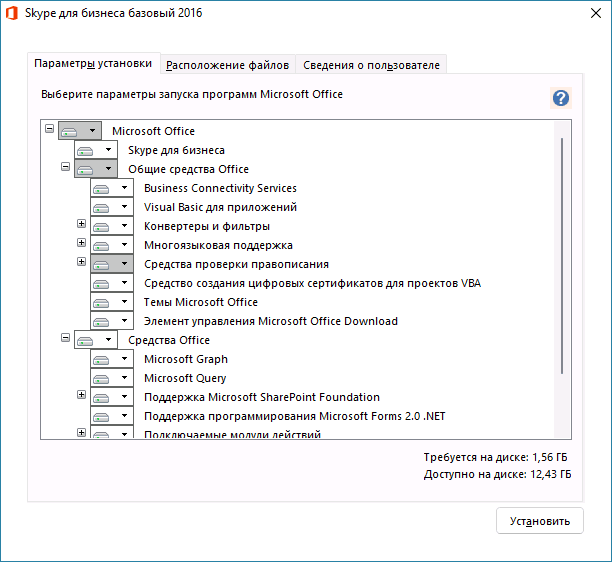The image size is (612, 562).
Task: Select Средства проверки правописания label
Action: [237, 264]
